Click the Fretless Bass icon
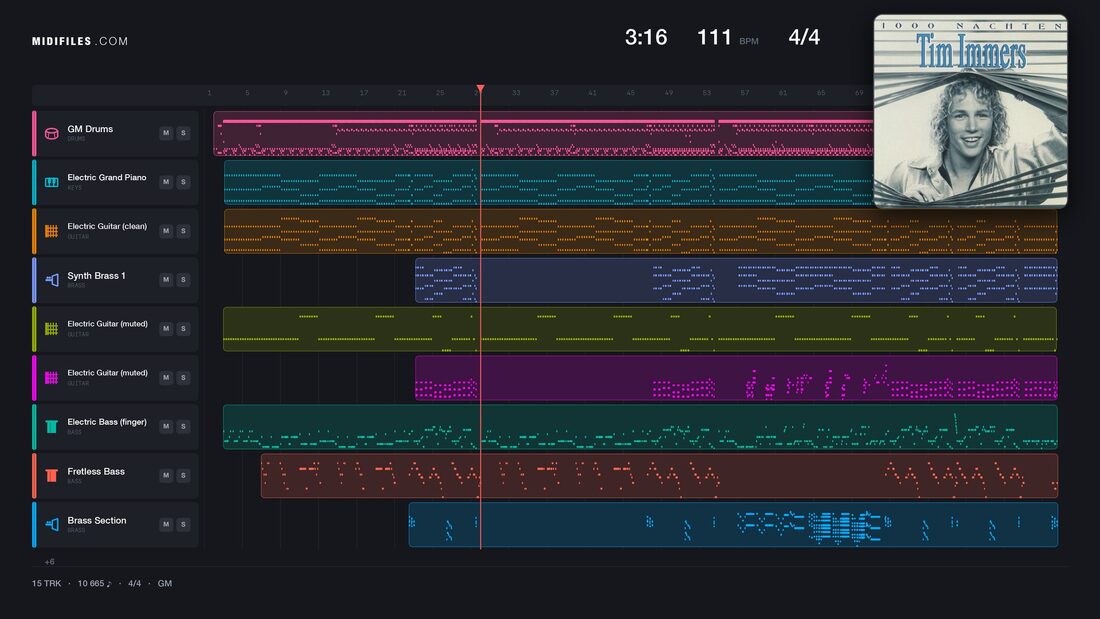This screenshot has height=619, width=1100. pos(51,476)
